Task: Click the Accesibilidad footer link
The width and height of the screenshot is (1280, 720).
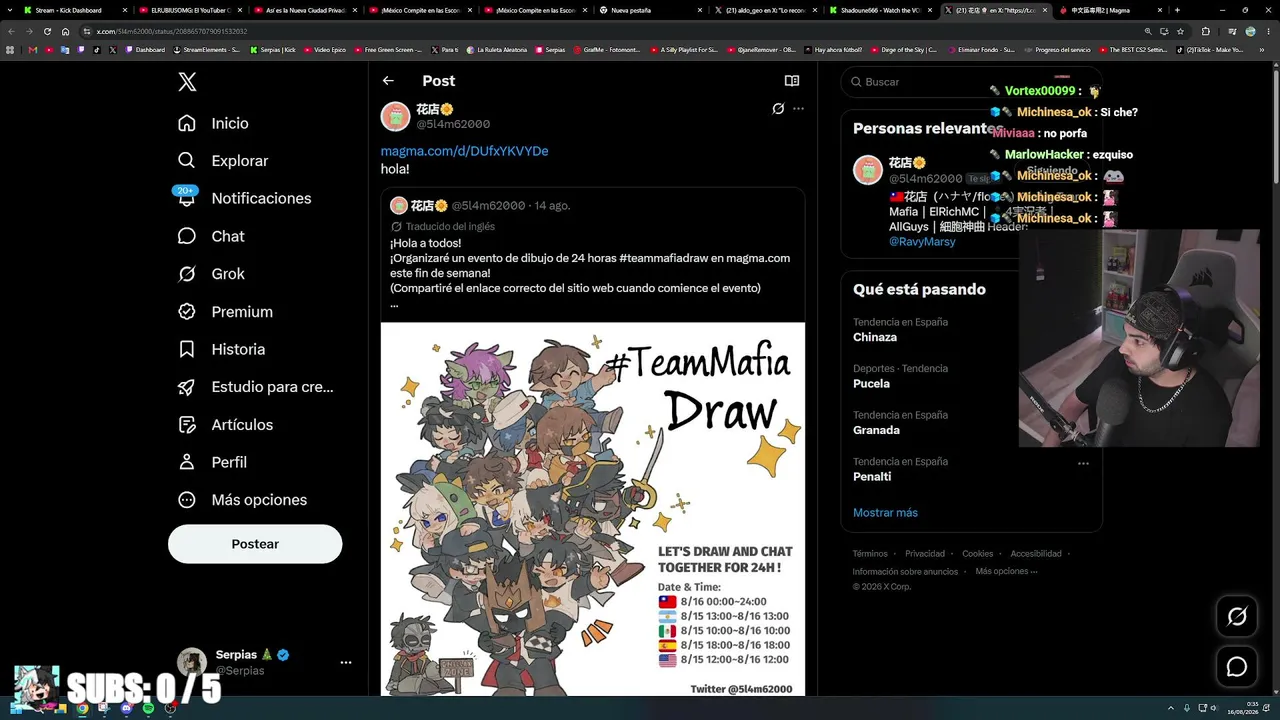Action: point(1036,554)
